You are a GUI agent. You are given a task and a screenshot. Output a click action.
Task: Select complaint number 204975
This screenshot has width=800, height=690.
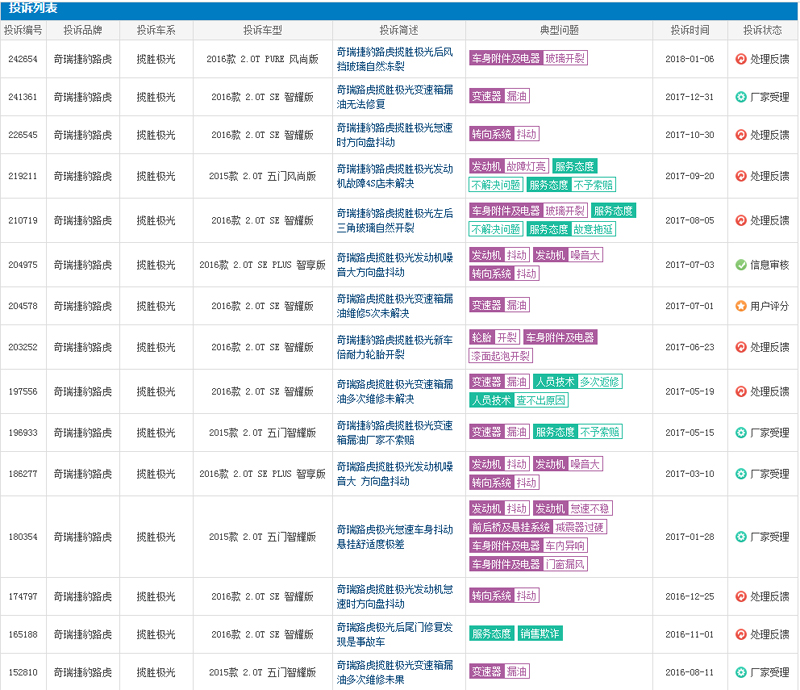pos(23,265)
